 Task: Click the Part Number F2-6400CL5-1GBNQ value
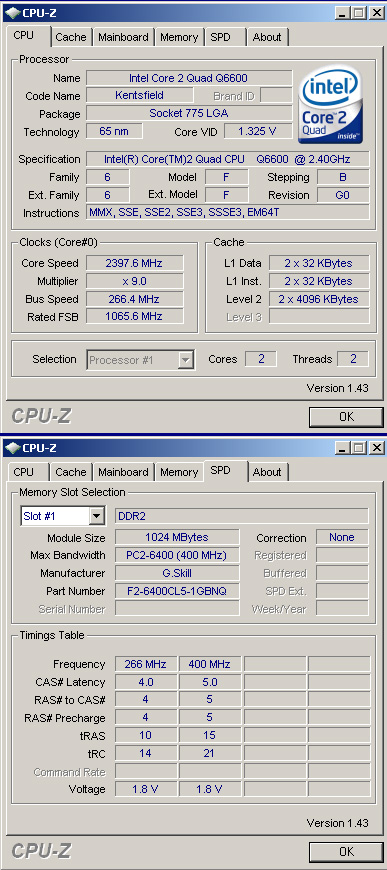(x=177, y=591)
